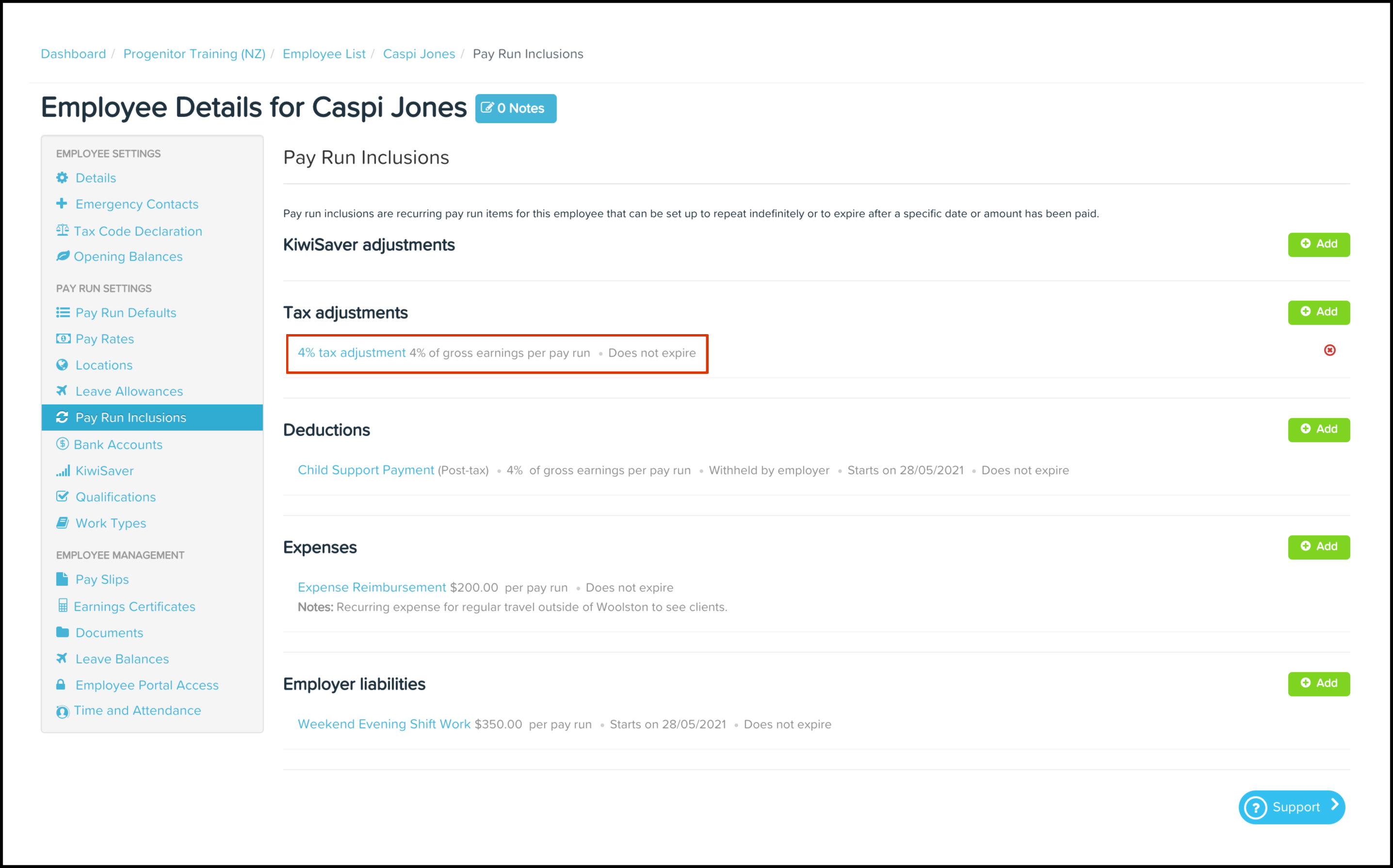Screen dimensions: 1393x868
Task: Open Pay Run Defaults in sidebar
Action: [x=126, y=312]
